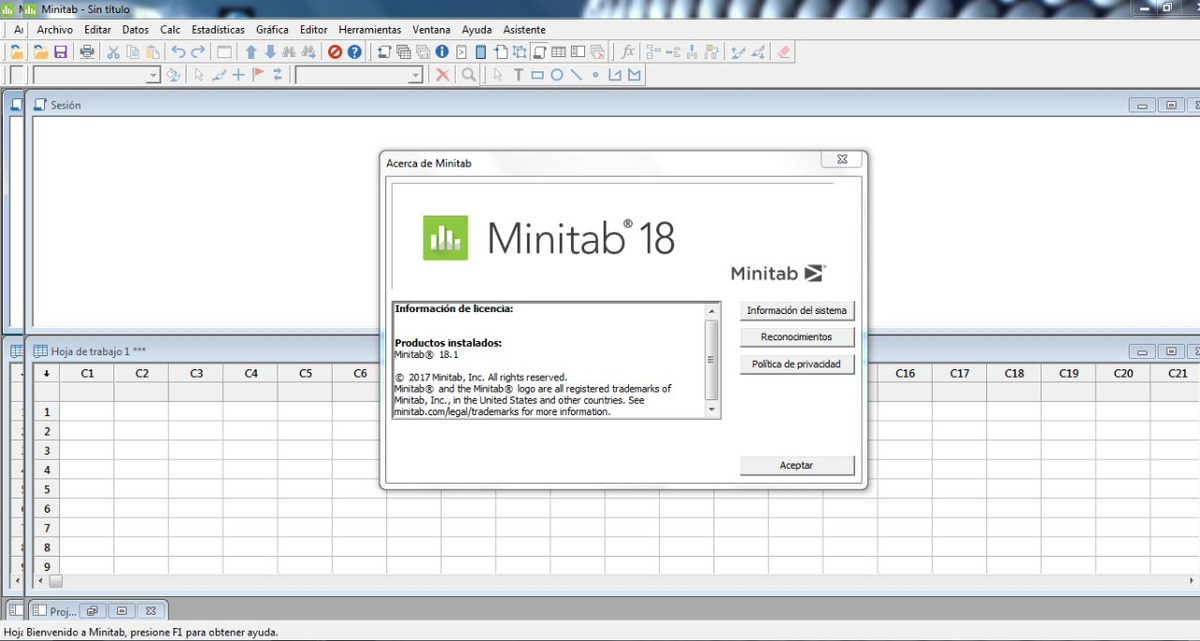This screenshot has height=641, width=1200.
Task: Open the Asistente menu
Action: tap(524, 30)
